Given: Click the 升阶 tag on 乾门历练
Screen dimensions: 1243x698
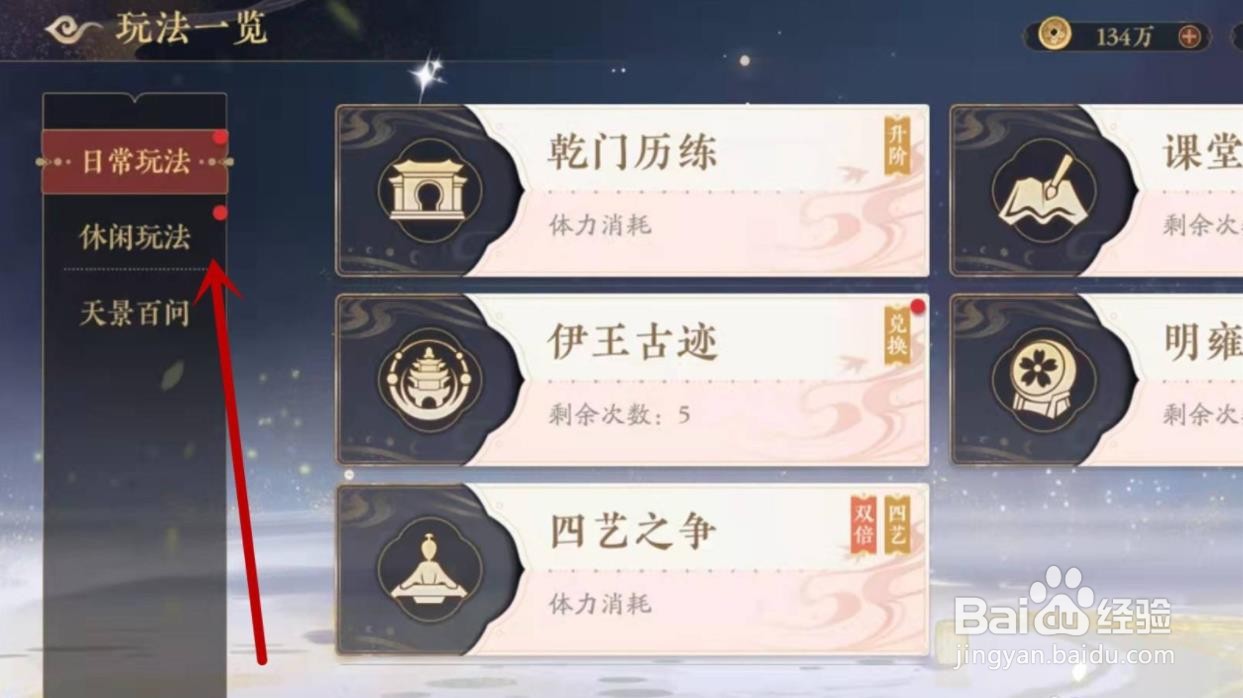Looking at the screenshot, I should [897, 145].
